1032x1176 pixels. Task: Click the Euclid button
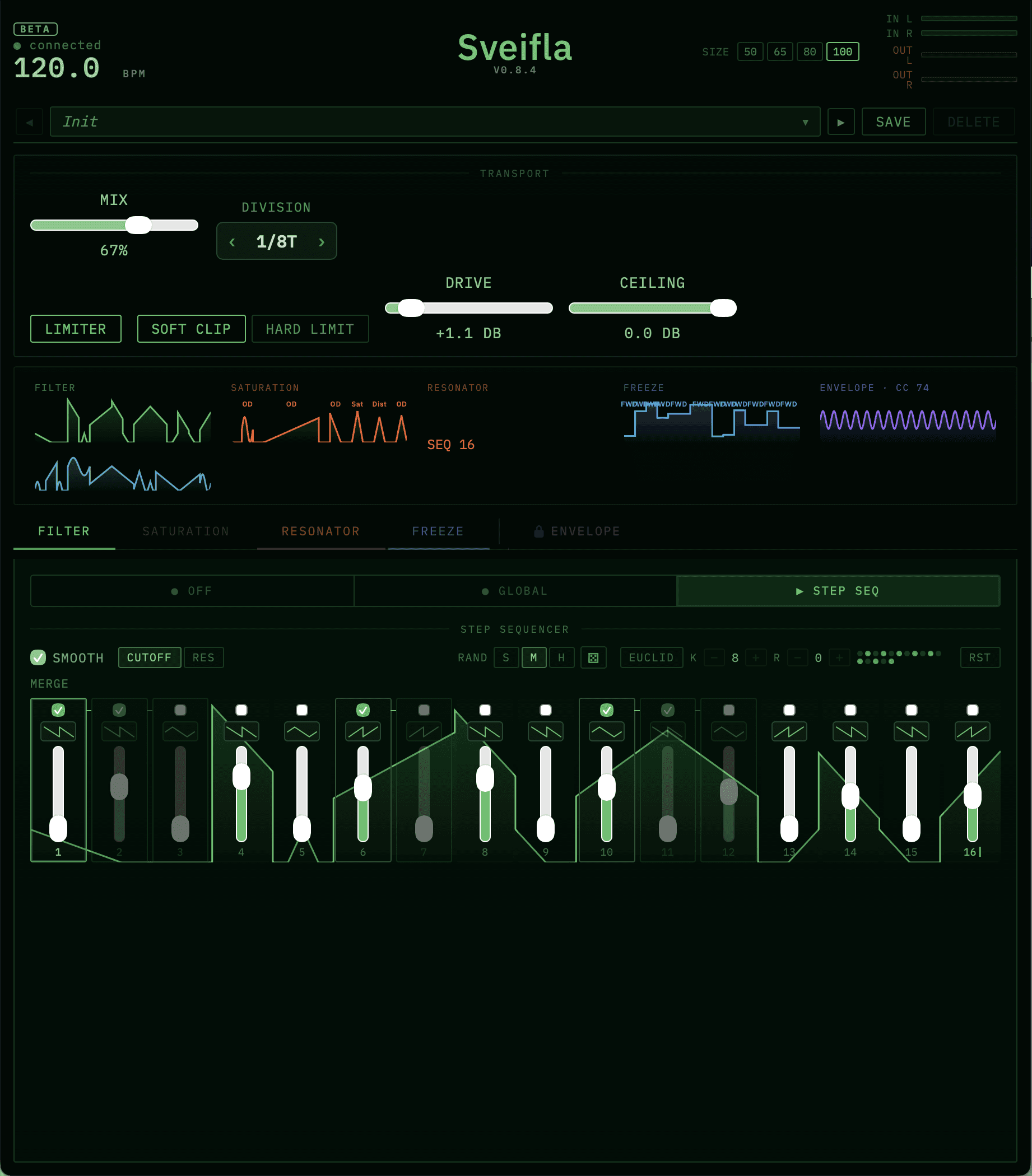[652, 657]
